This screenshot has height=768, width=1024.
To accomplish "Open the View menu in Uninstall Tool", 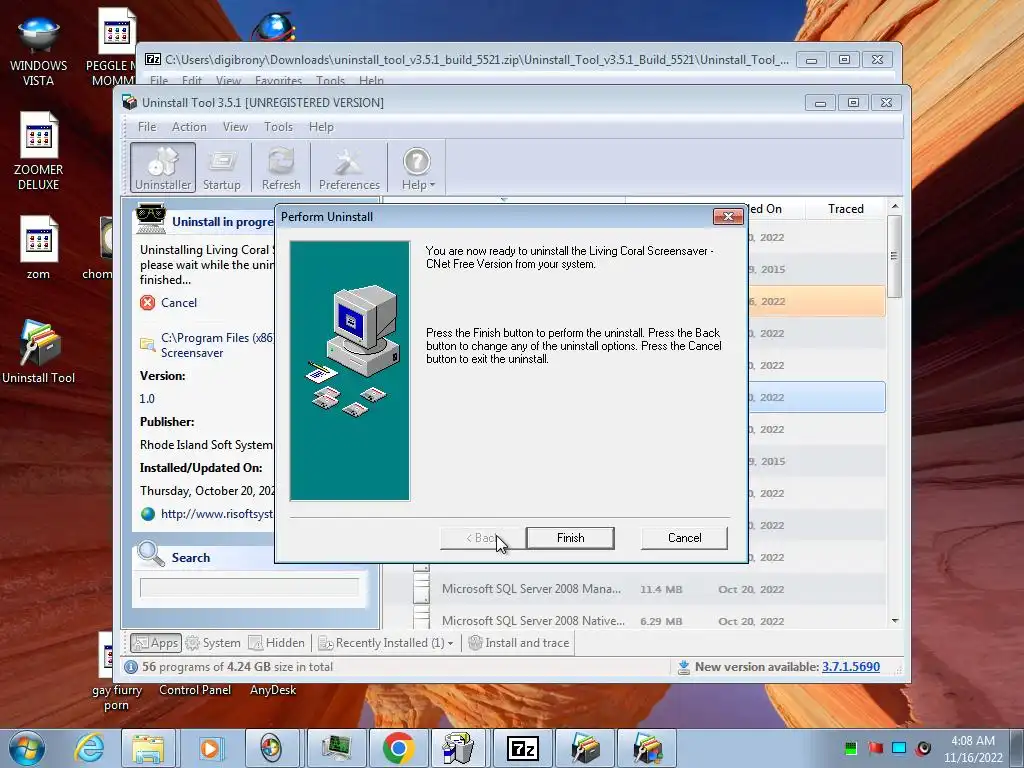I will tap(235, 127).
